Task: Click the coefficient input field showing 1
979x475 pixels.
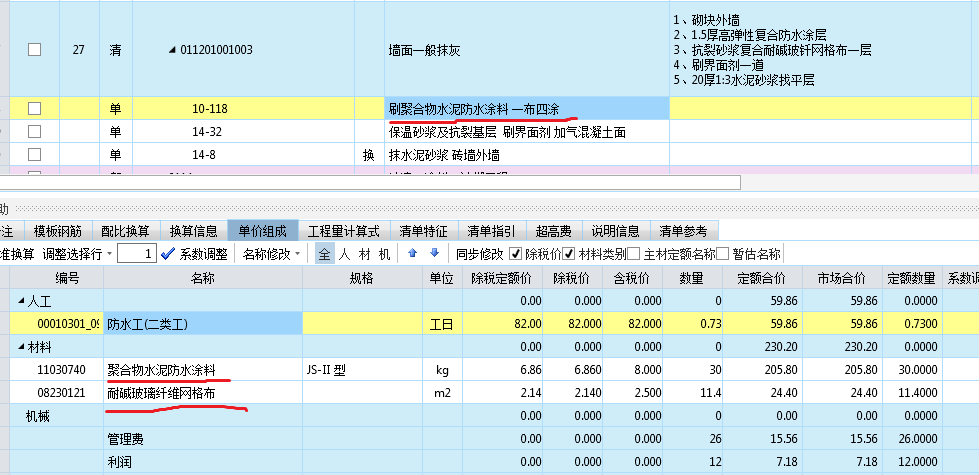Action: pyautogui.click(x=137, y=254)
